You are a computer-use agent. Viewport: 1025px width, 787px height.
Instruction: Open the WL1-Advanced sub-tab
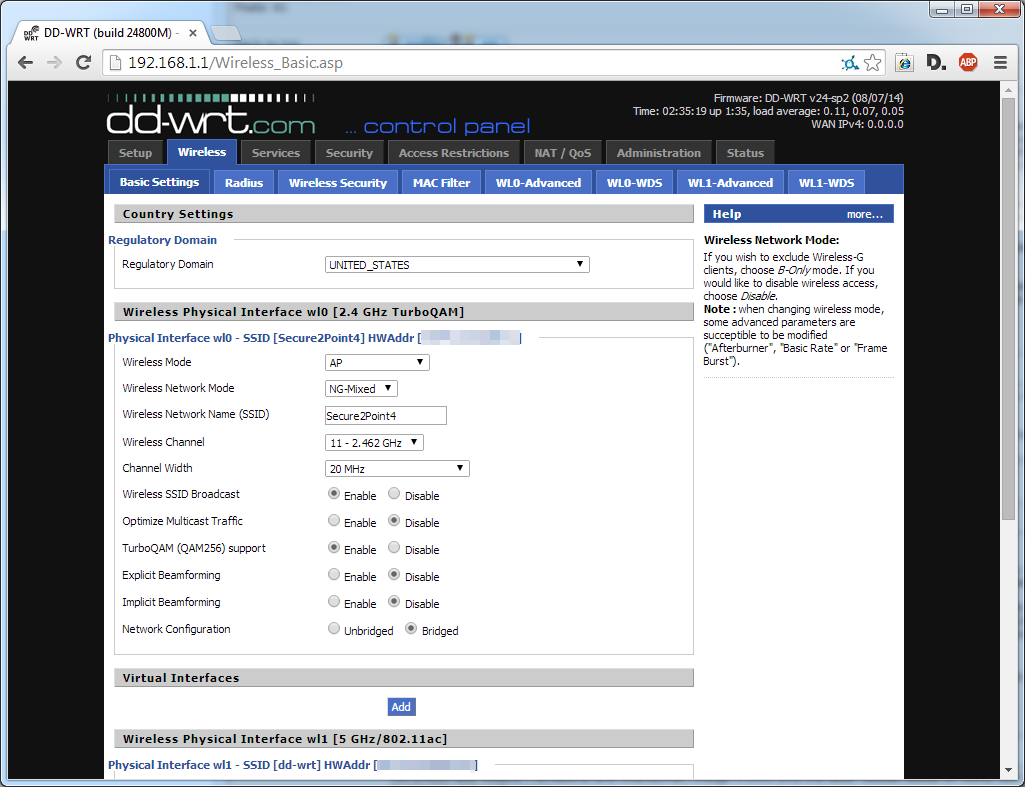coord(730,183)
